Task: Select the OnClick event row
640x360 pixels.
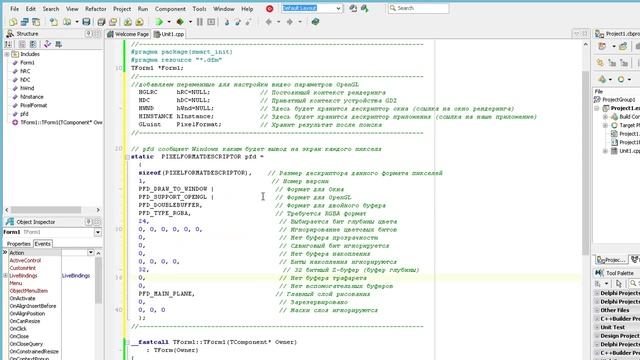Action: point(18,329)
